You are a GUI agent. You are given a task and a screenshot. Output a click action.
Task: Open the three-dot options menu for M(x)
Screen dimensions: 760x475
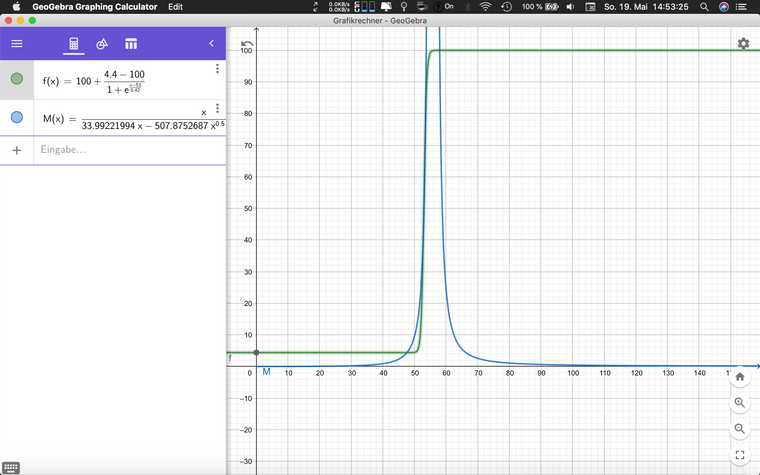click(x=217, y=108)
